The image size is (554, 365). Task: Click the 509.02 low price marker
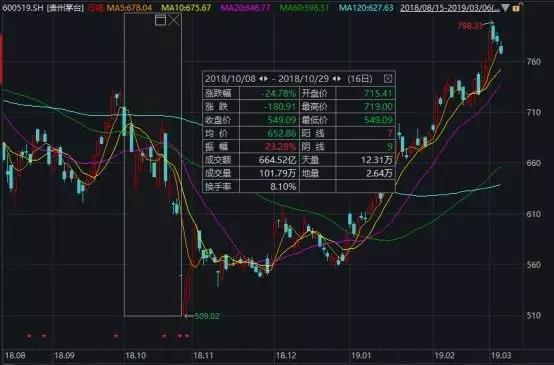click(x=207, y=316)
